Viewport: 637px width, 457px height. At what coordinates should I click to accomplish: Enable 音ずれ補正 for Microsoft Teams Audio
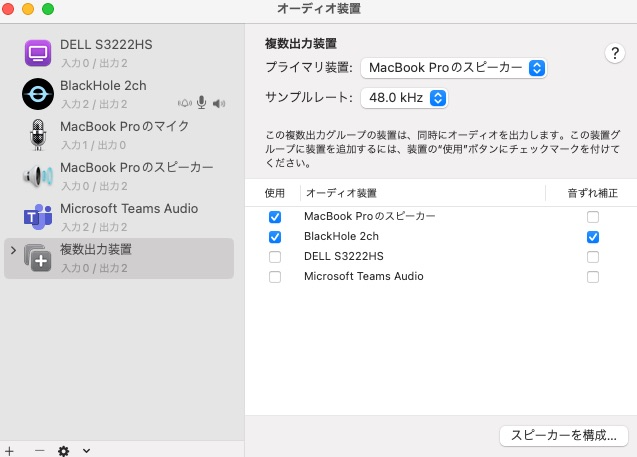[593, 277]
